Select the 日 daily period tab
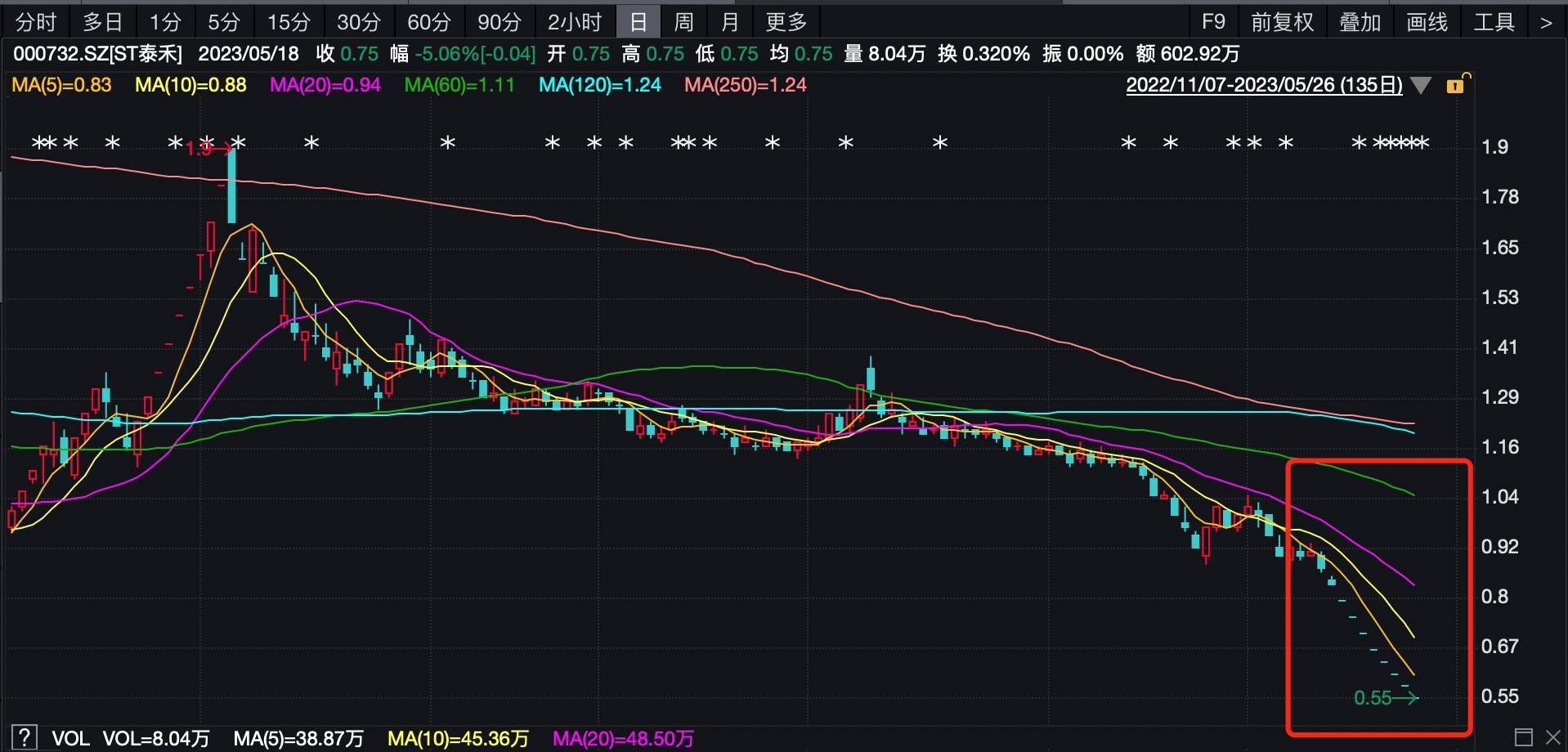 point(638,22)
